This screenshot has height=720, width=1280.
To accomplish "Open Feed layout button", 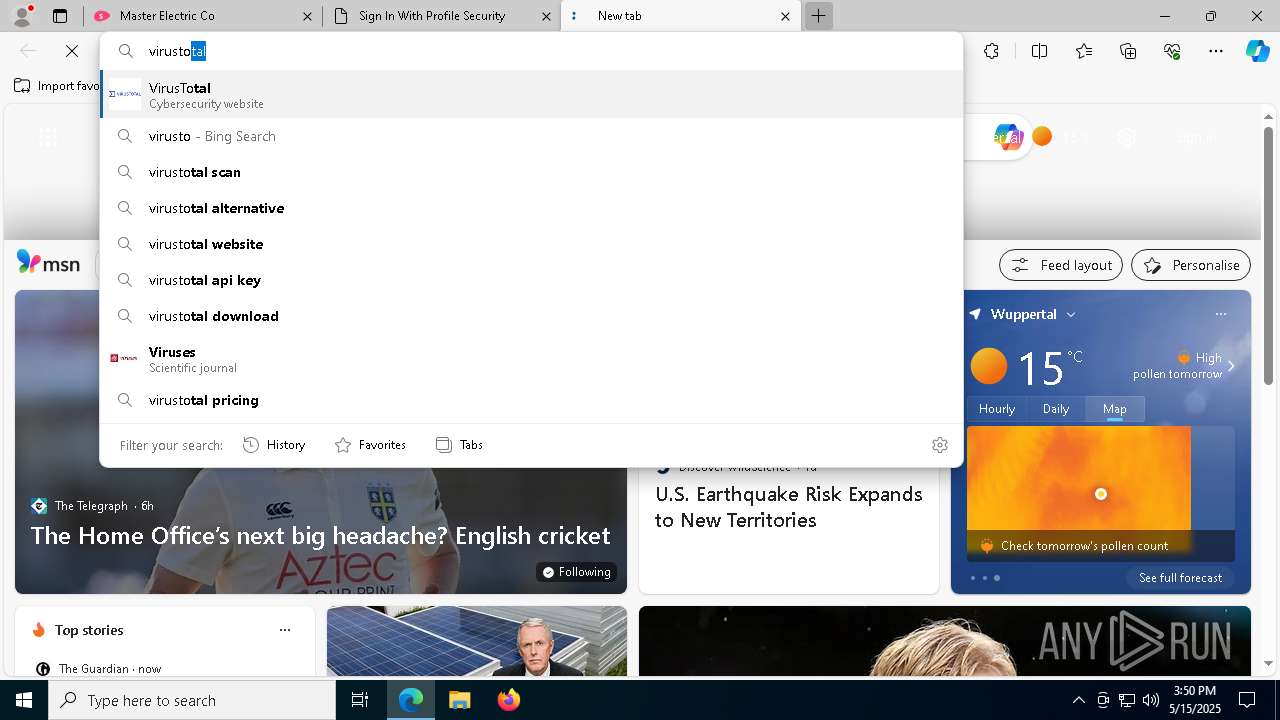I will click(x=1061, y=265).
